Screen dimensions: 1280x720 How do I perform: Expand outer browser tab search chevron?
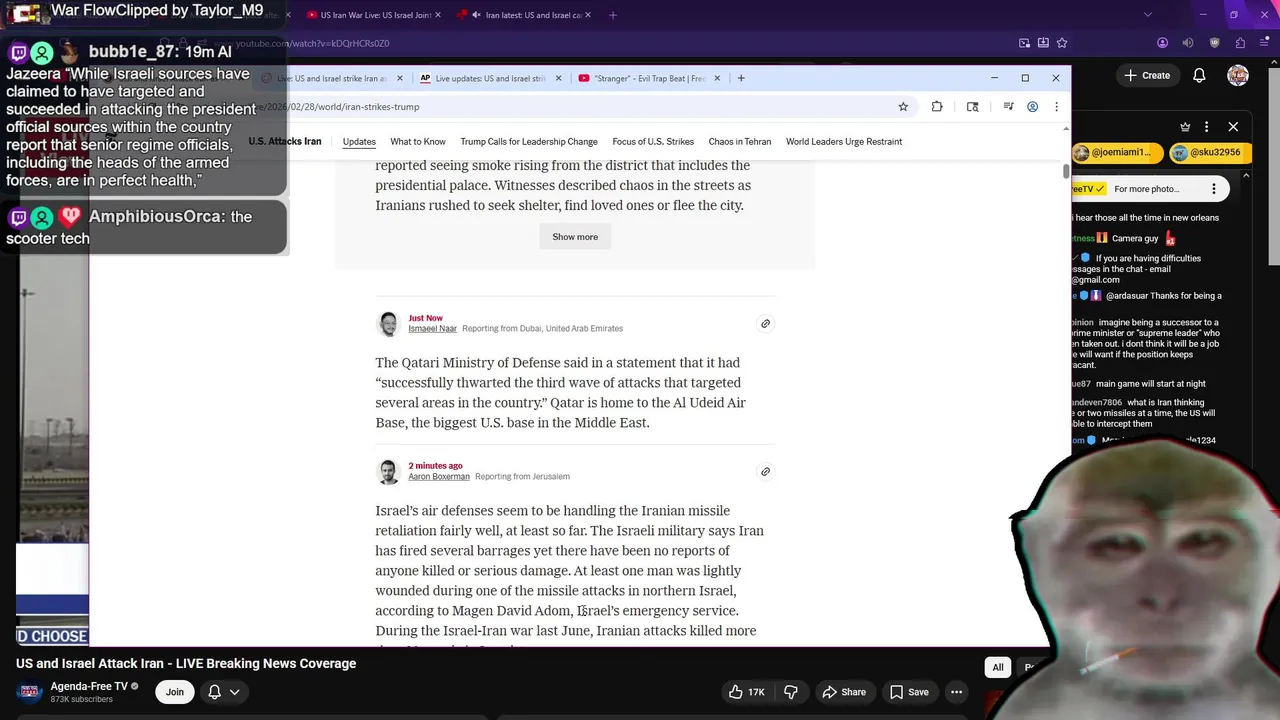(x=1147, y=15)
